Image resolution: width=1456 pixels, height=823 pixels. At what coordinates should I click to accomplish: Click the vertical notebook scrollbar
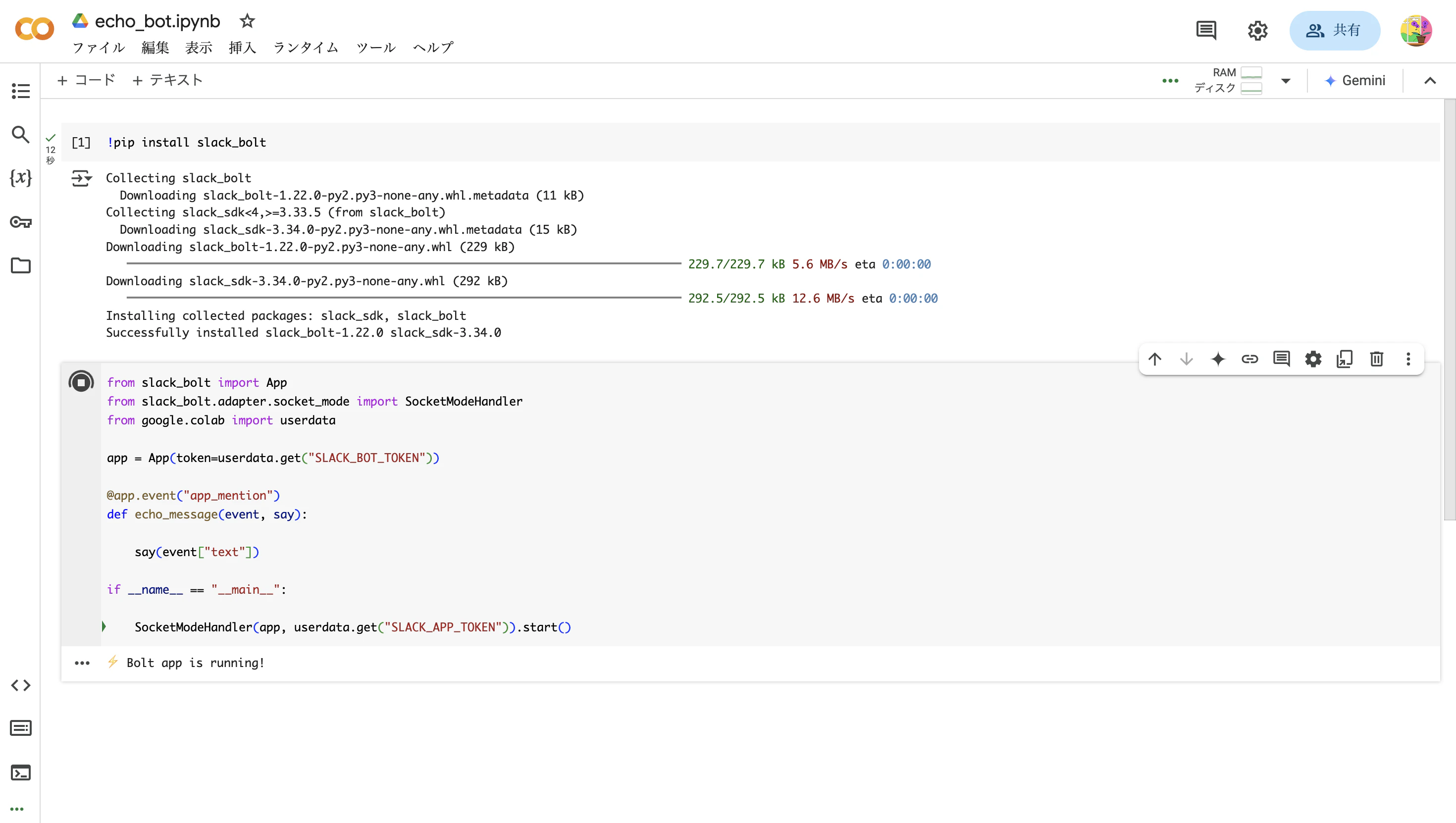(x=1449, y=310)
